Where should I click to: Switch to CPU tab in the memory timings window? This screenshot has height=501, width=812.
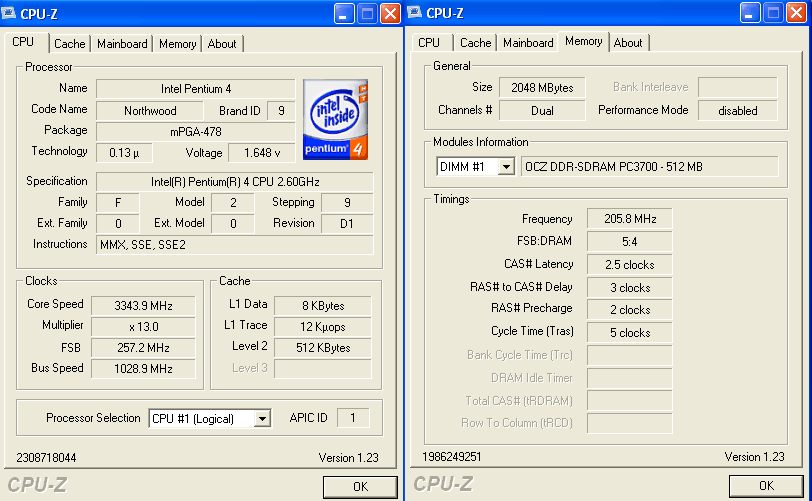[x=429, y=43]
